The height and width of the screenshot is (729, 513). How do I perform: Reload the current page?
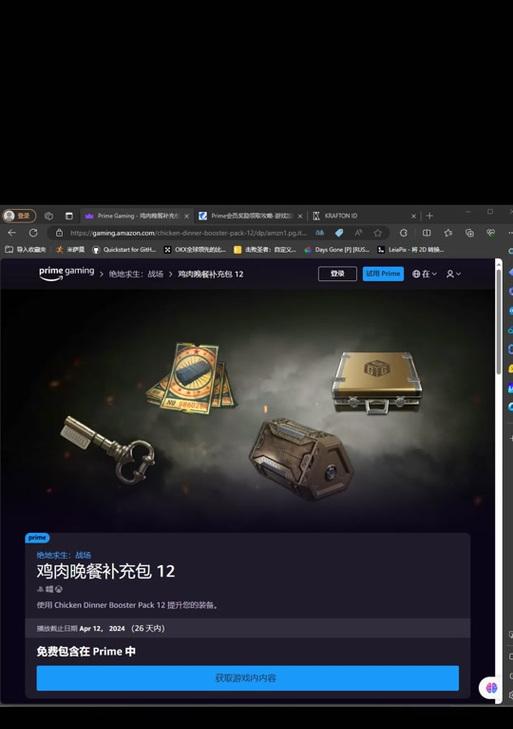(33, 232)
